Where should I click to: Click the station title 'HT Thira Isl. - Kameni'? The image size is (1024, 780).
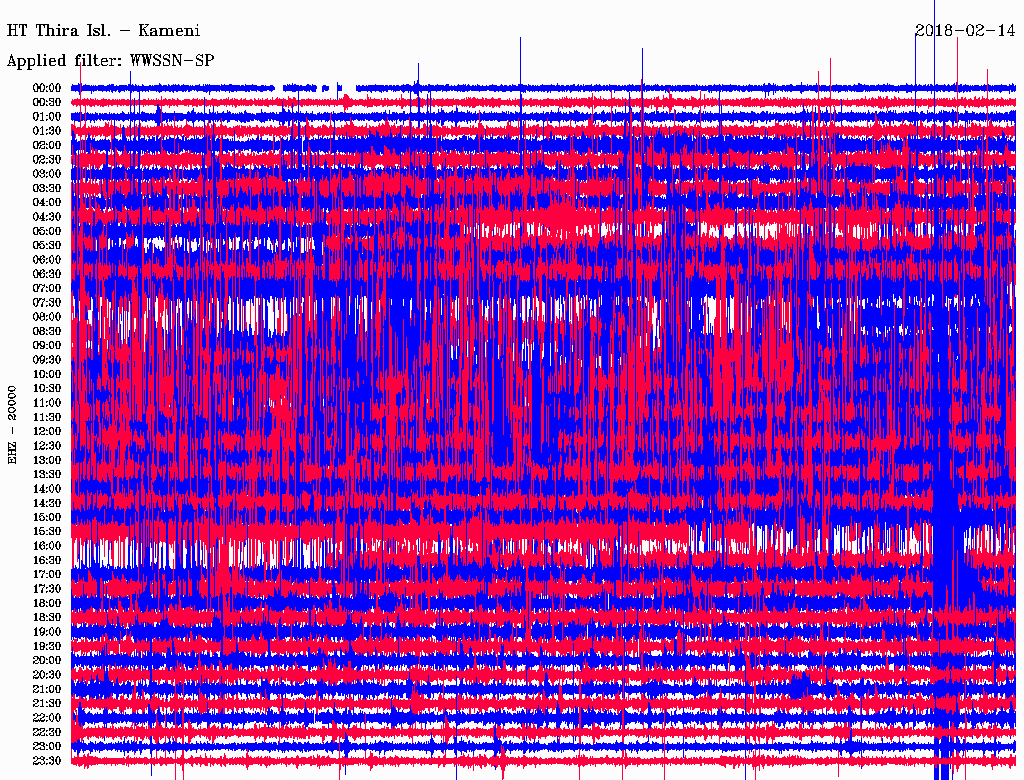click(x=103, y=31)
